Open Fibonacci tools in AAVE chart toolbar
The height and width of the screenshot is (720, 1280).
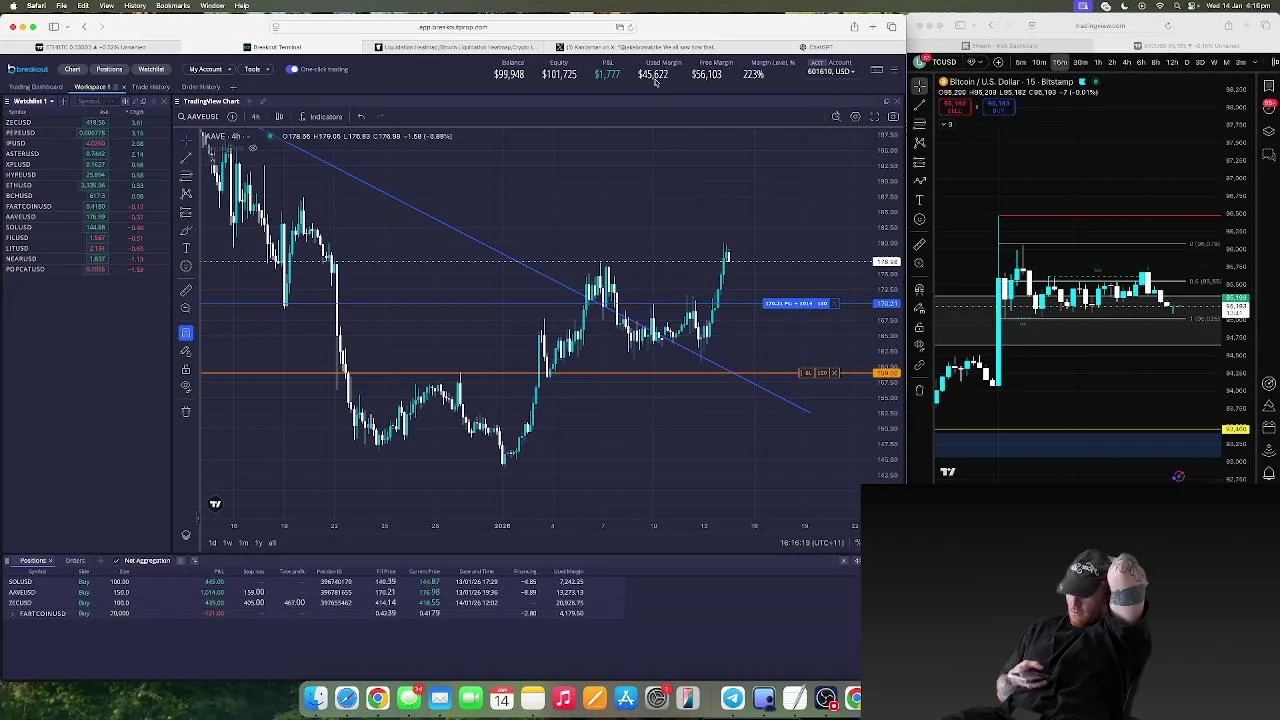coord(186,176)
